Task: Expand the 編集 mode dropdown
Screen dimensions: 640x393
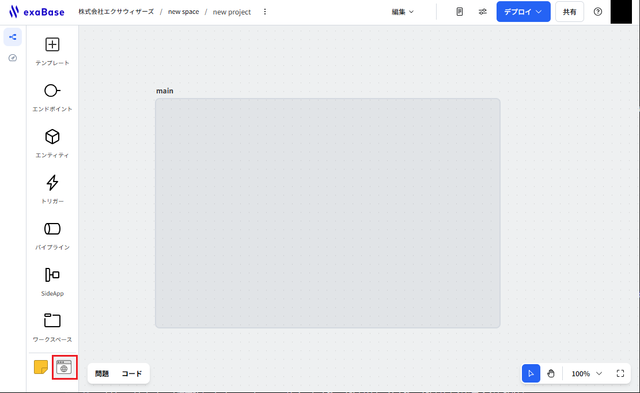Action: point(403,12)
